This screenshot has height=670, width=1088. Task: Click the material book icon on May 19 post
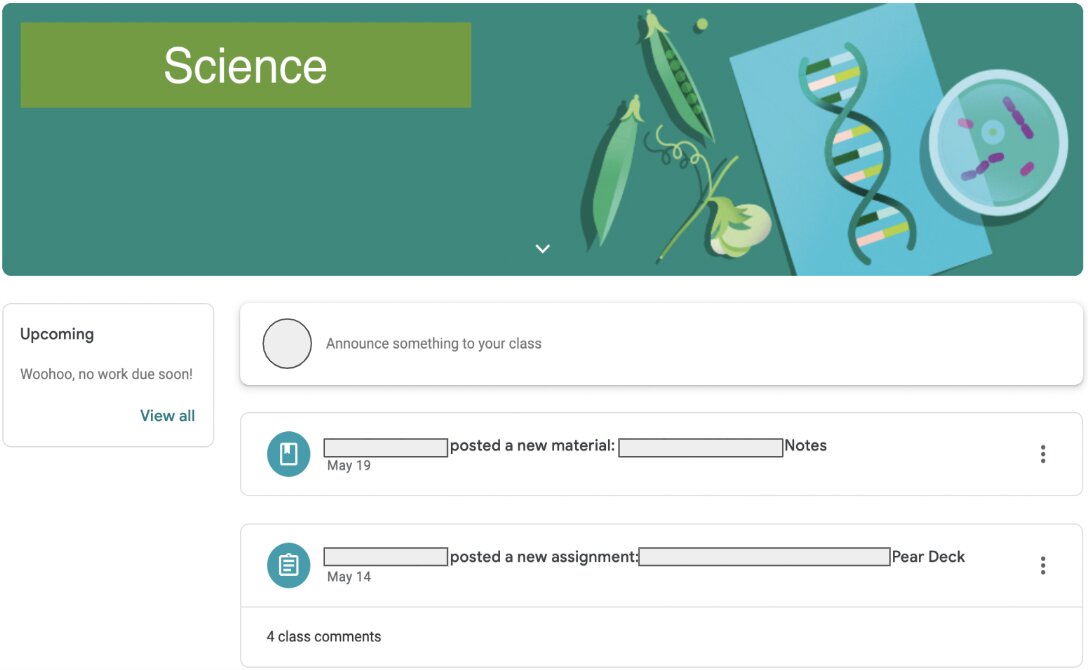tap(288, 455)
